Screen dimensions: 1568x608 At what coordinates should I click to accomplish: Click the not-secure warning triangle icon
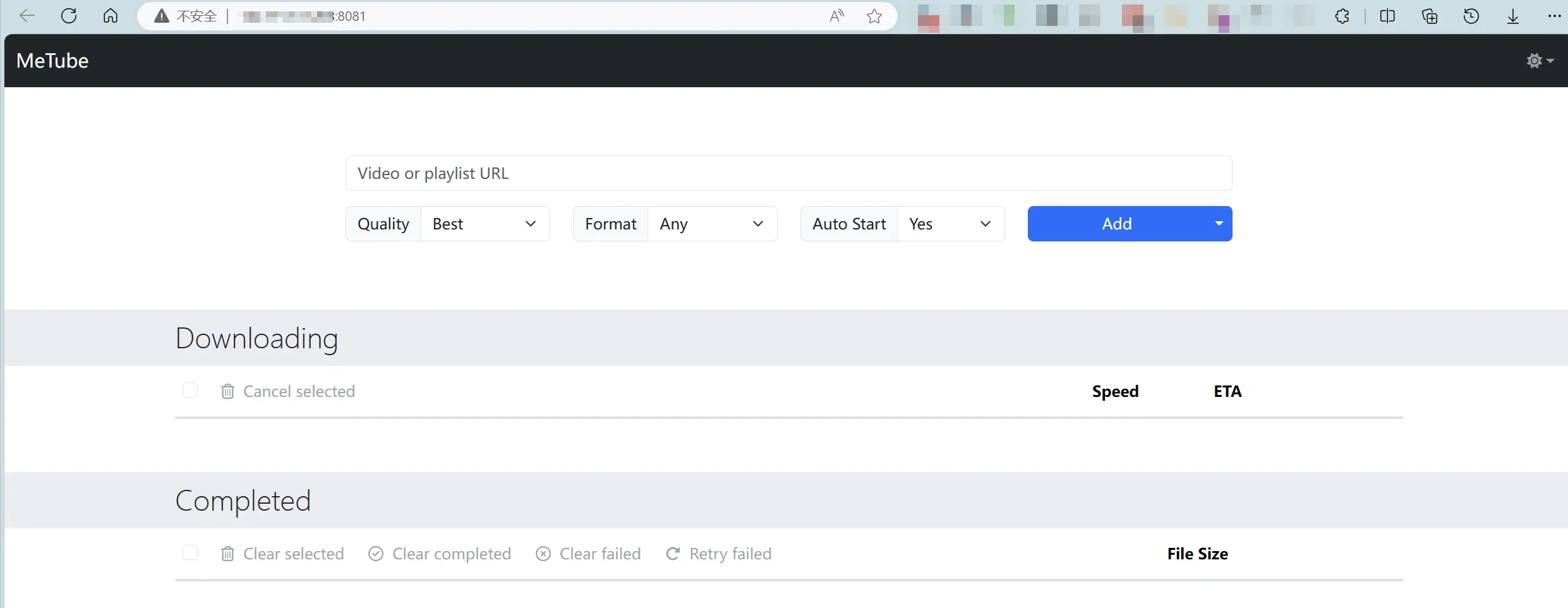[162, 16]
